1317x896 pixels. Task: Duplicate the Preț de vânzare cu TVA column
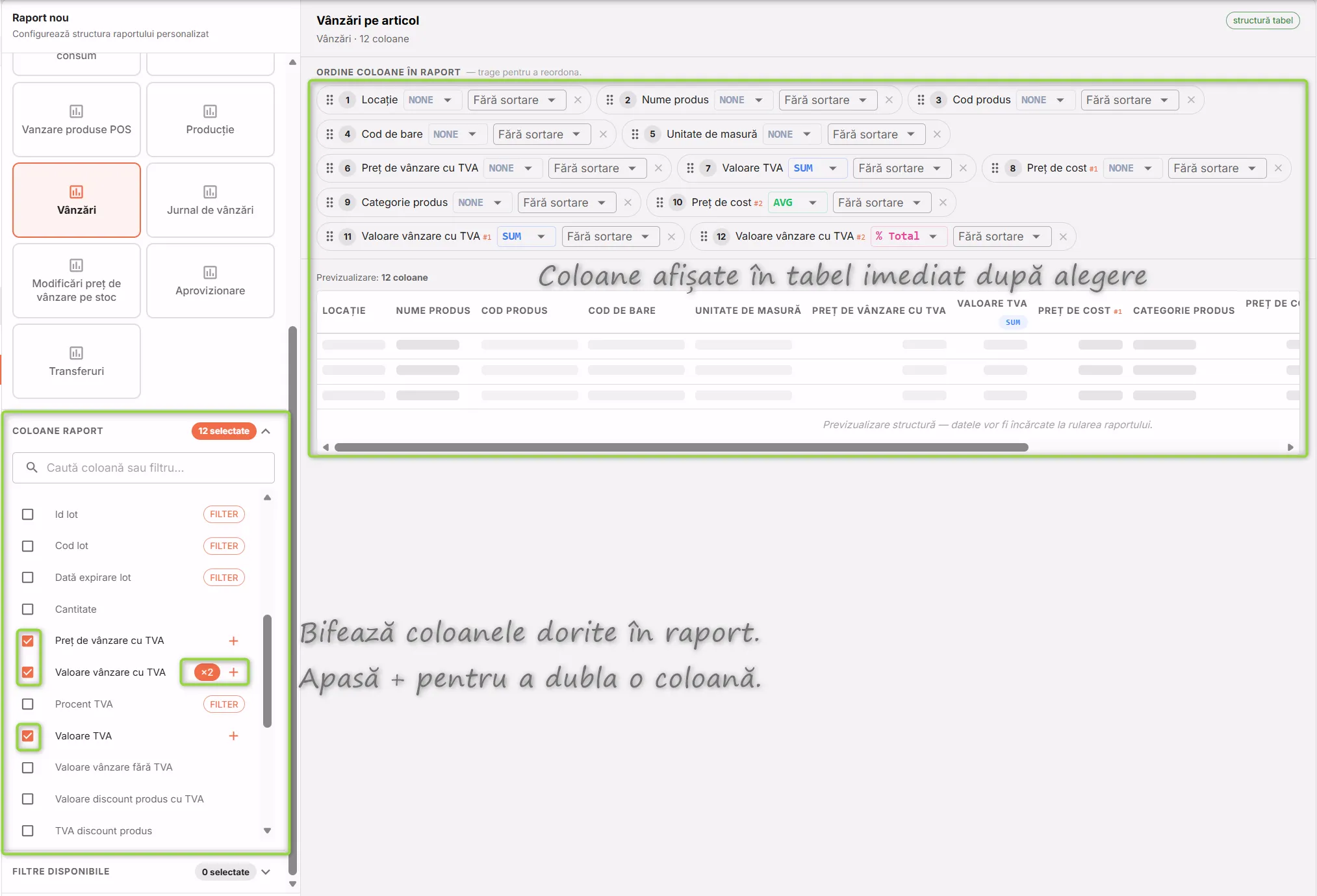[x=233, y=641]
